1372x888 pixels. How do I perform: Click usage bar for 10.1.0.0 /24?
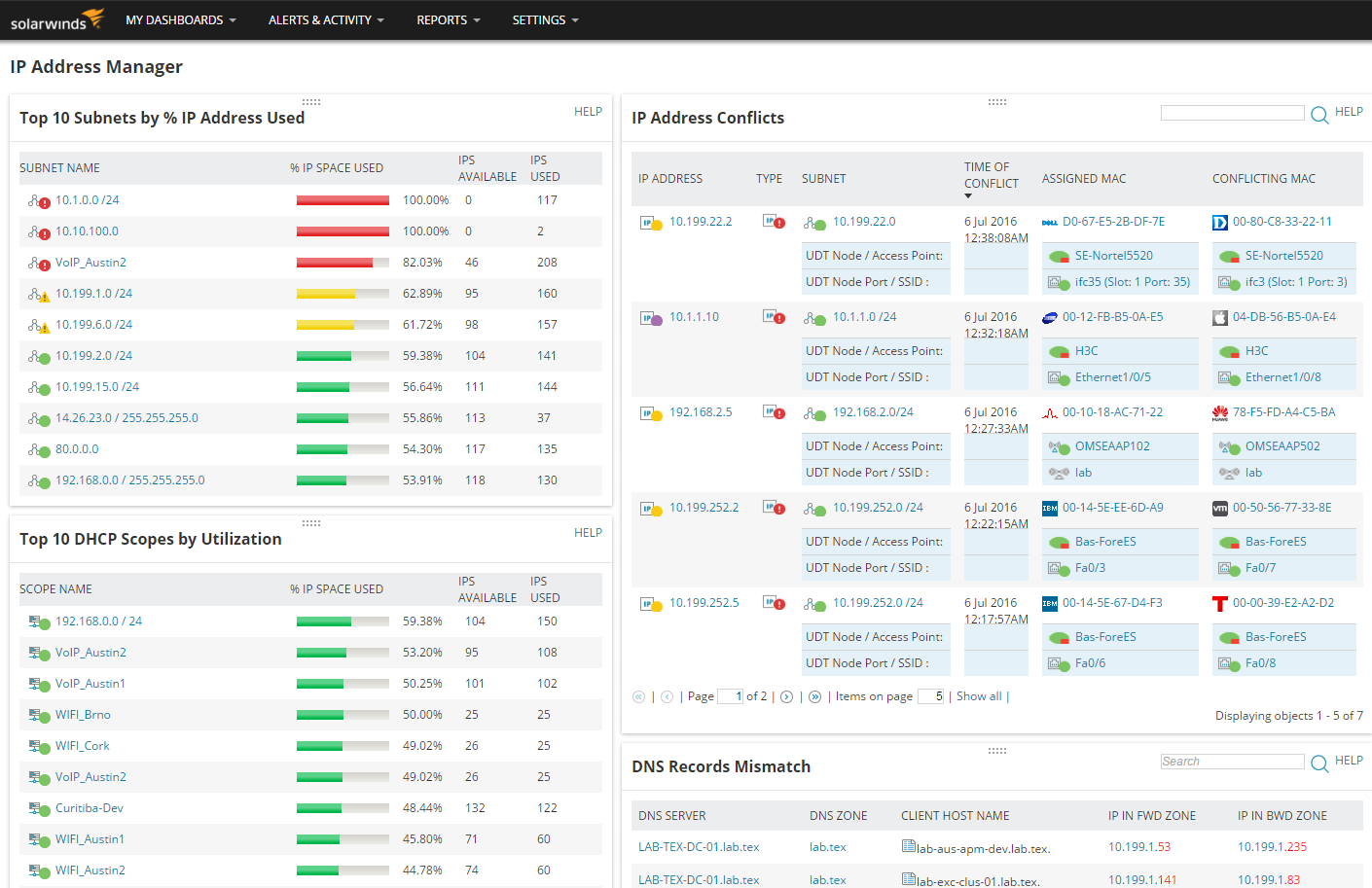click(x=343, y=200)
